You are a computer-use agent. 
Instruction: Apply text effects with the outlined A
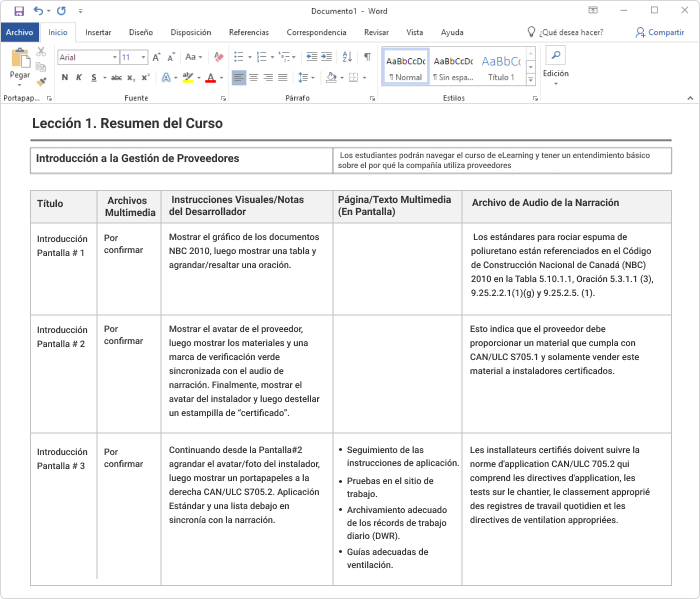[166, 78]
